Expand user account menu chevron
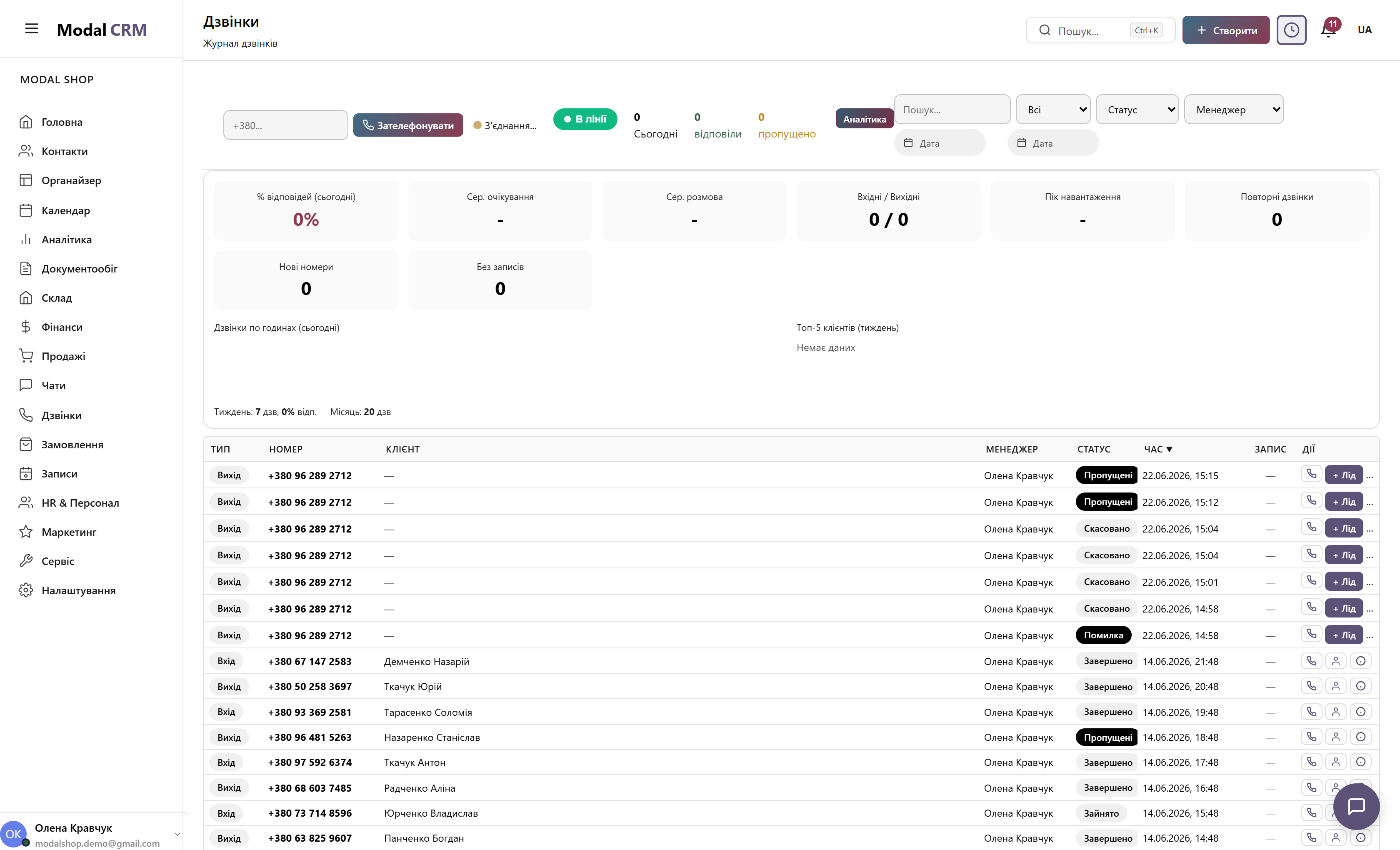Screen dimensions: 1400x850 pyautogui.click(x=177, y=834)
